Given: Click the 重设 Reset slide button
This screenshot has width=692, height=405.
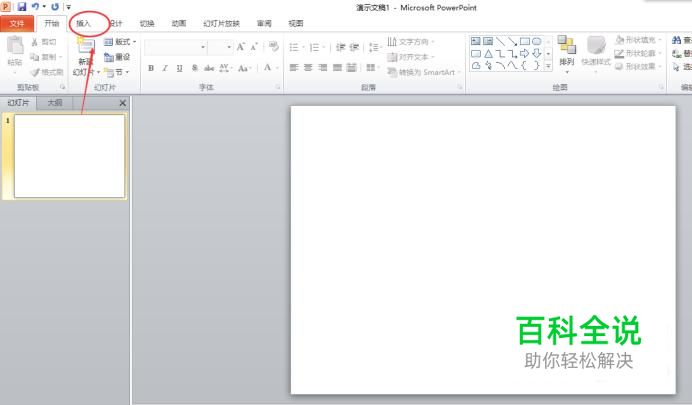Looking at the screenshot, I should [x=117, y=57].
